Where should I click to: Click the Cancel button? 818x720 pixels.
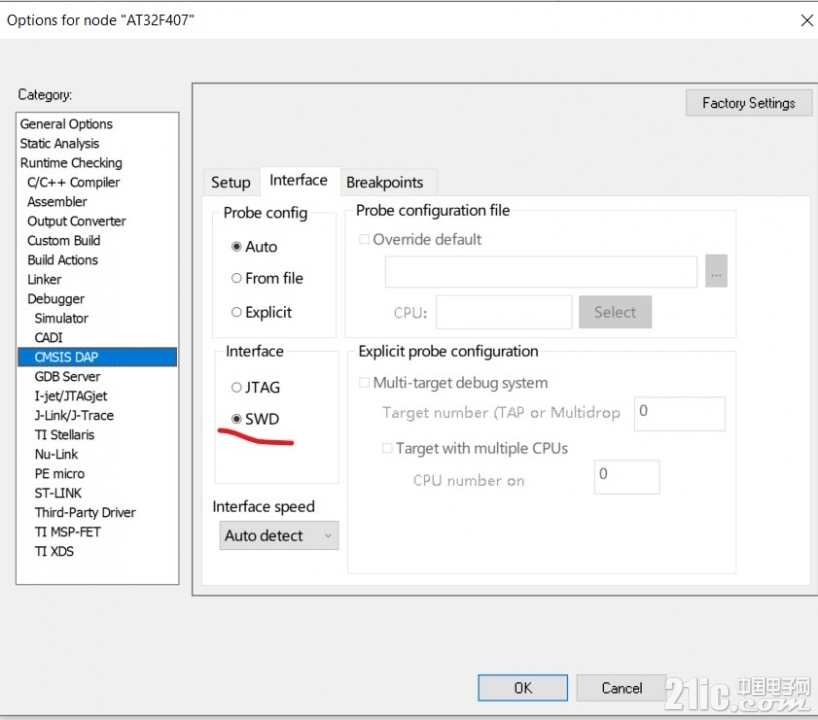click(622, 688)
